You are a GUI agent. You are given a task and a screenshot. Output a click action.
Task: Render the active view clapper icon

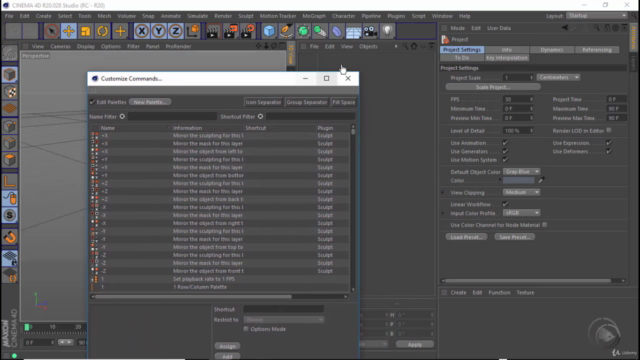click(x=212, y=31)
